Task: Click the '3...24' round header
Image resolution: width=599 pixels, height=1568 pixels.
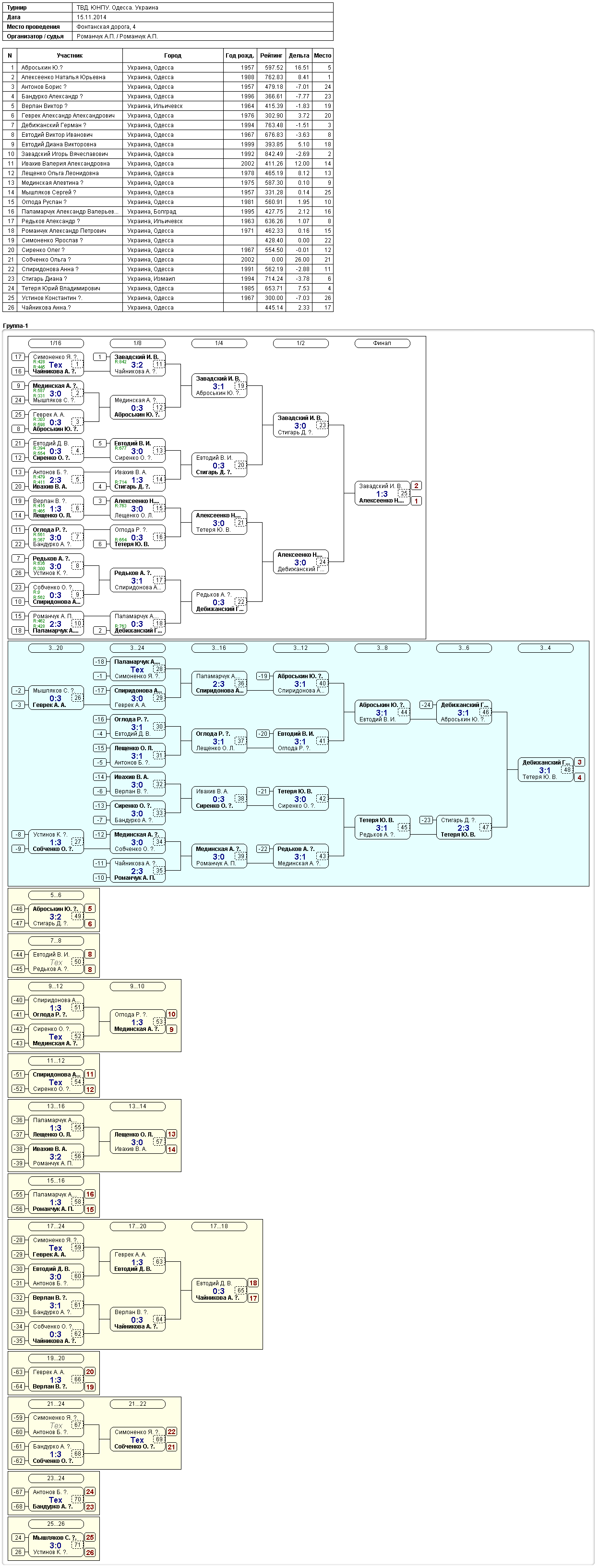Action: click(138, 648)
